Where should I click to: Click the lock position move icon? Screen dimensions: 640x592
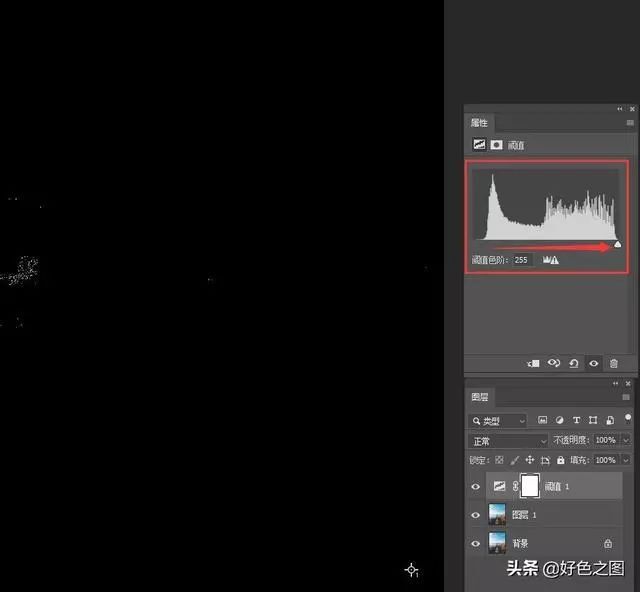[529, 460]
